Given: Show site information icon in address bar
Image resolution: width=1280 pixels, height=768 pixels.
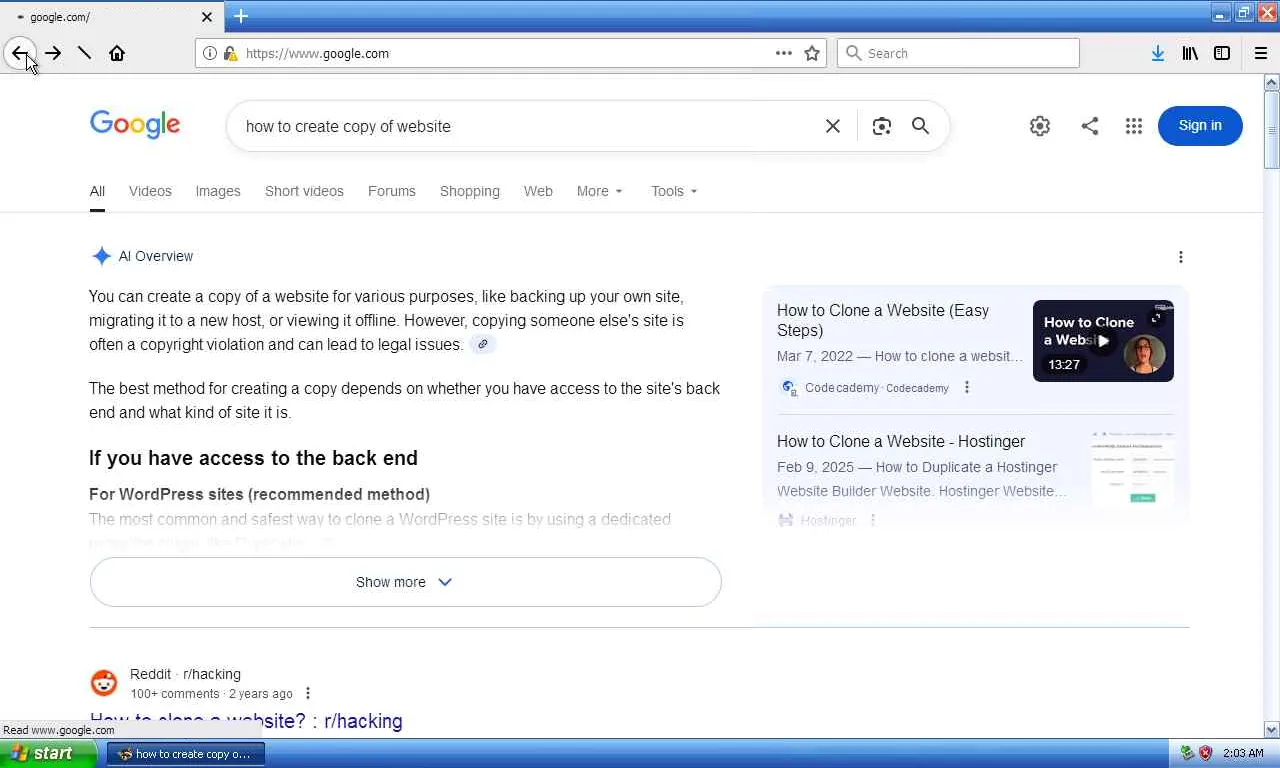Looking at the screenshot, I should tap(210, 53).
